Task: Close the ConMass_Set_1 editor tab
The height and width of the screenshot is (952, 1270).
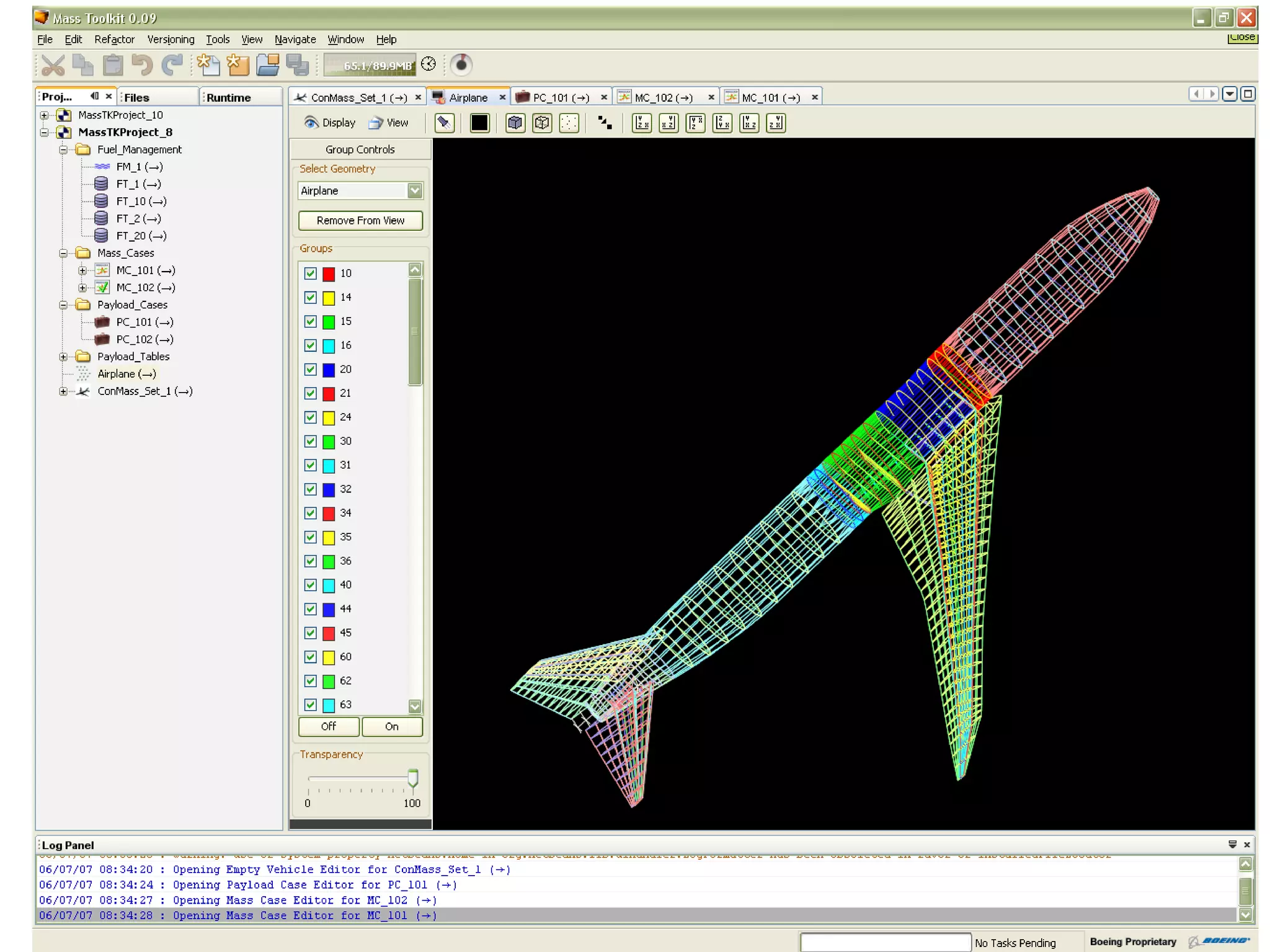Action: click(418, 97)
